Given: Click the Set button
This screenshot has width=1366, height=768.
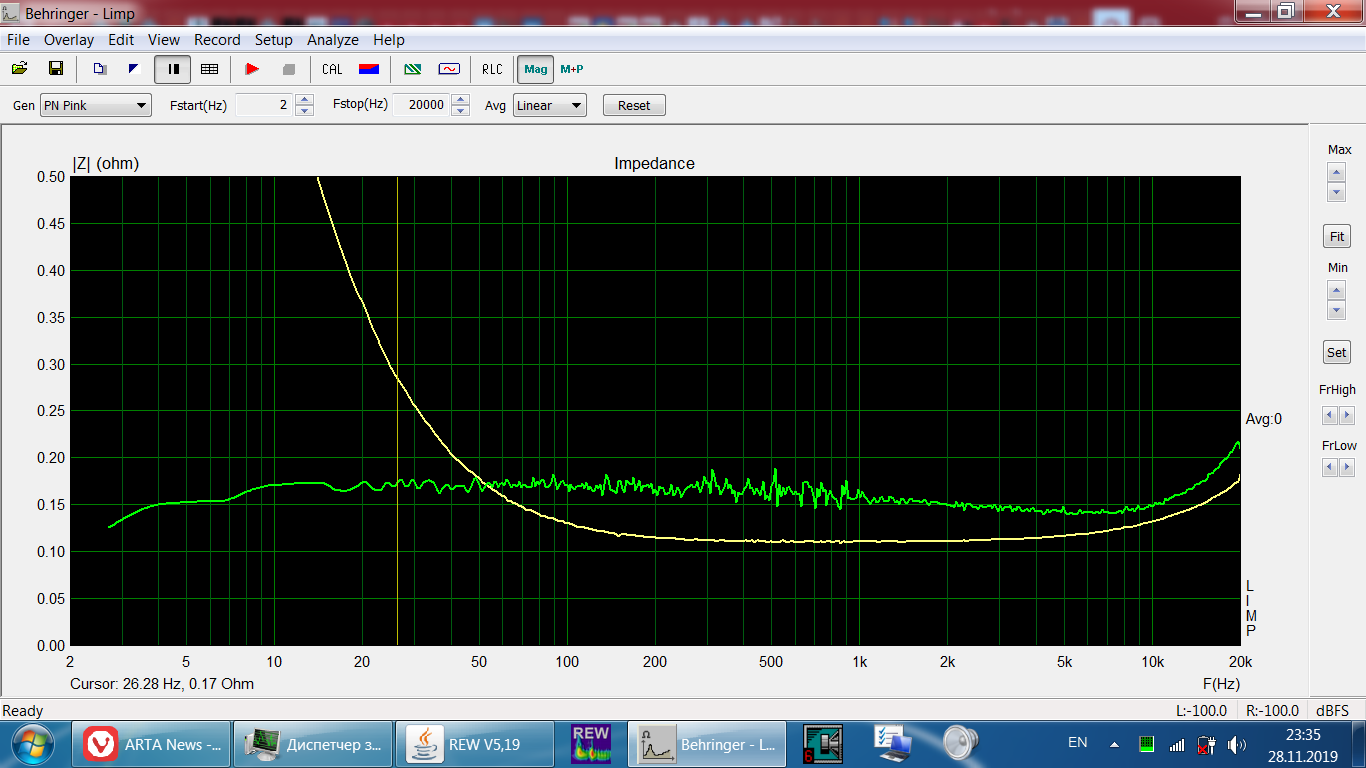Looking at the screenshot, I should (x=1337, y=352).
